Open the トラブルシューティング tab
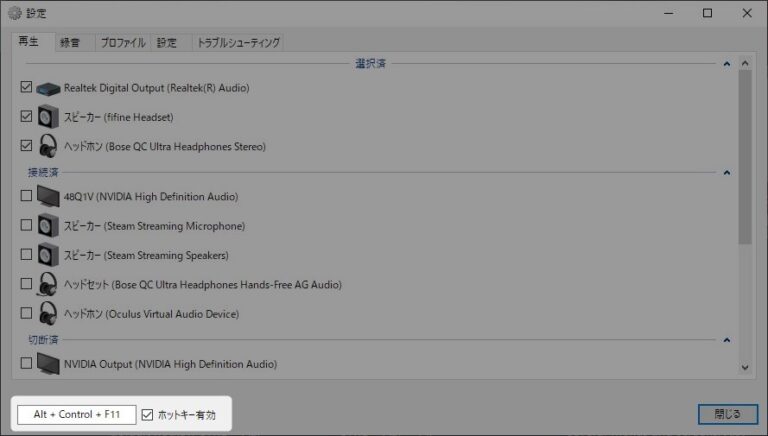Screen dimensions: 768x436 pyautogui.click(x=239, y=43)
